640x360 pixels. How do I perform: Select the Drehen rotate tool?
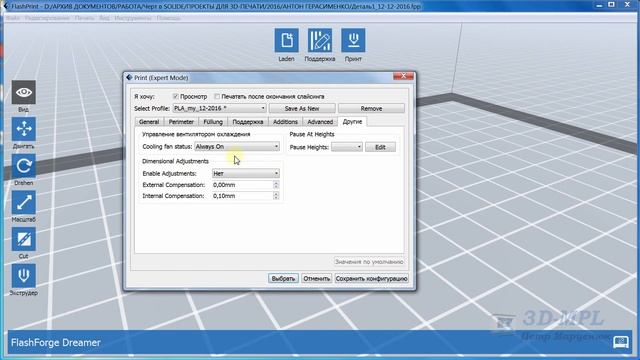24,166
